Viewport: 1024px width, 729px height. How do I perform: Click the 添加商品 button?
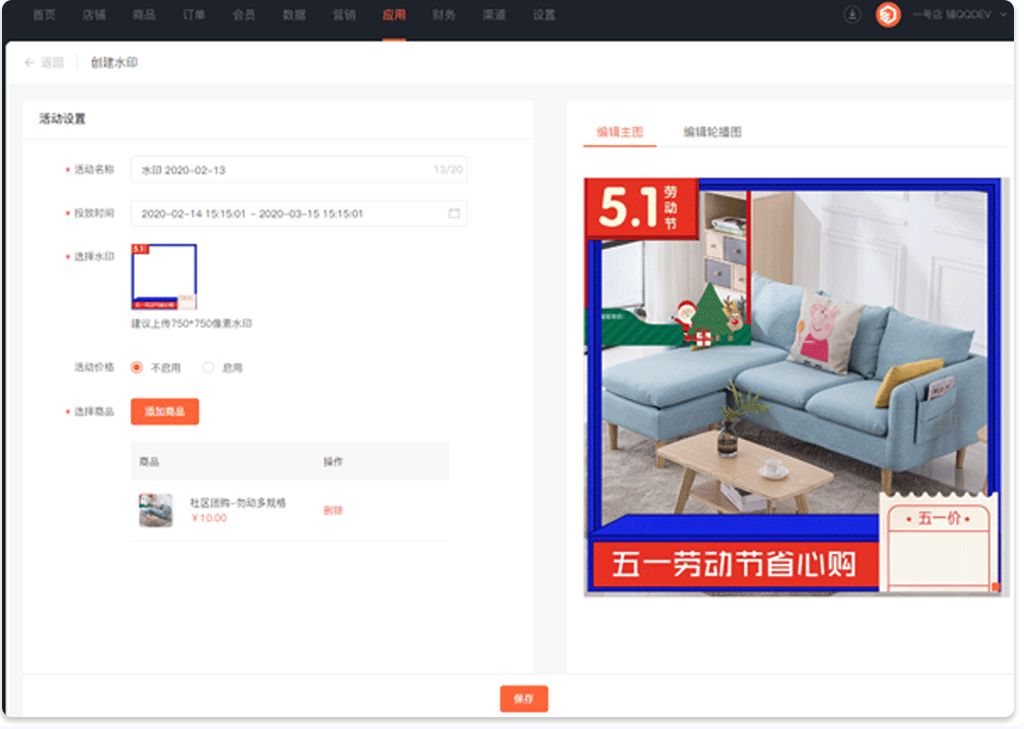(x=165, y=411)
